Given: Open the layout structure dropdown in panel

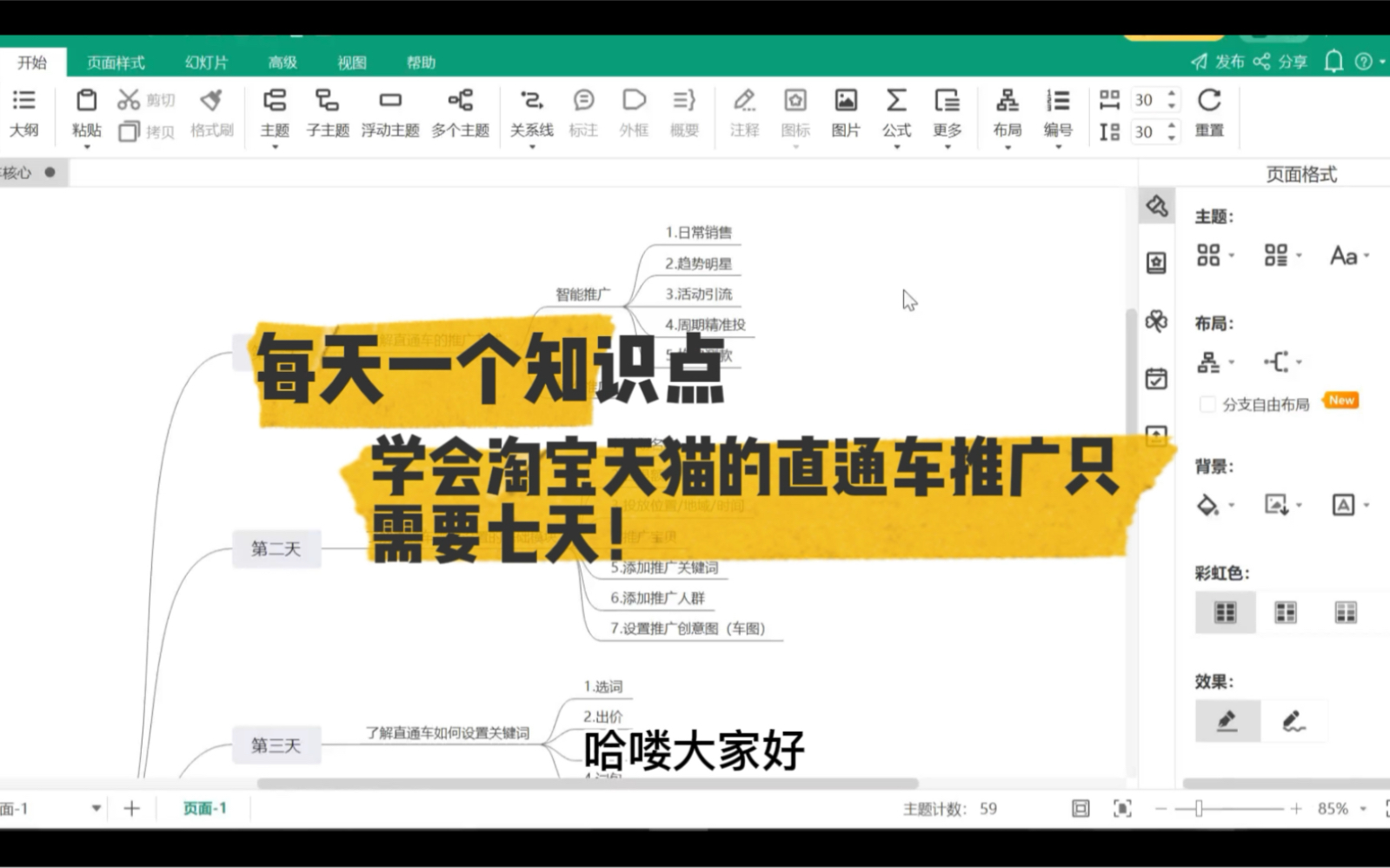Looking at the screenshot, I should pos(1215,362).
